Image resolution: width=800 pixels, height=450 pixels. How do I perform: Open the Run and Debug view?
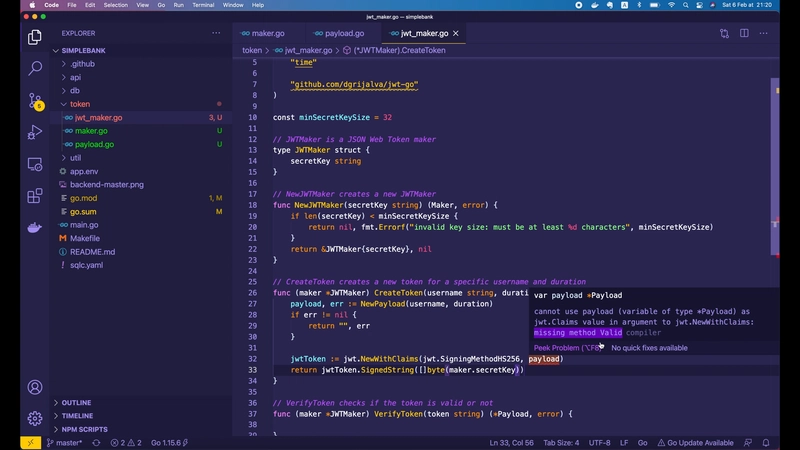(x=35, y=132)
